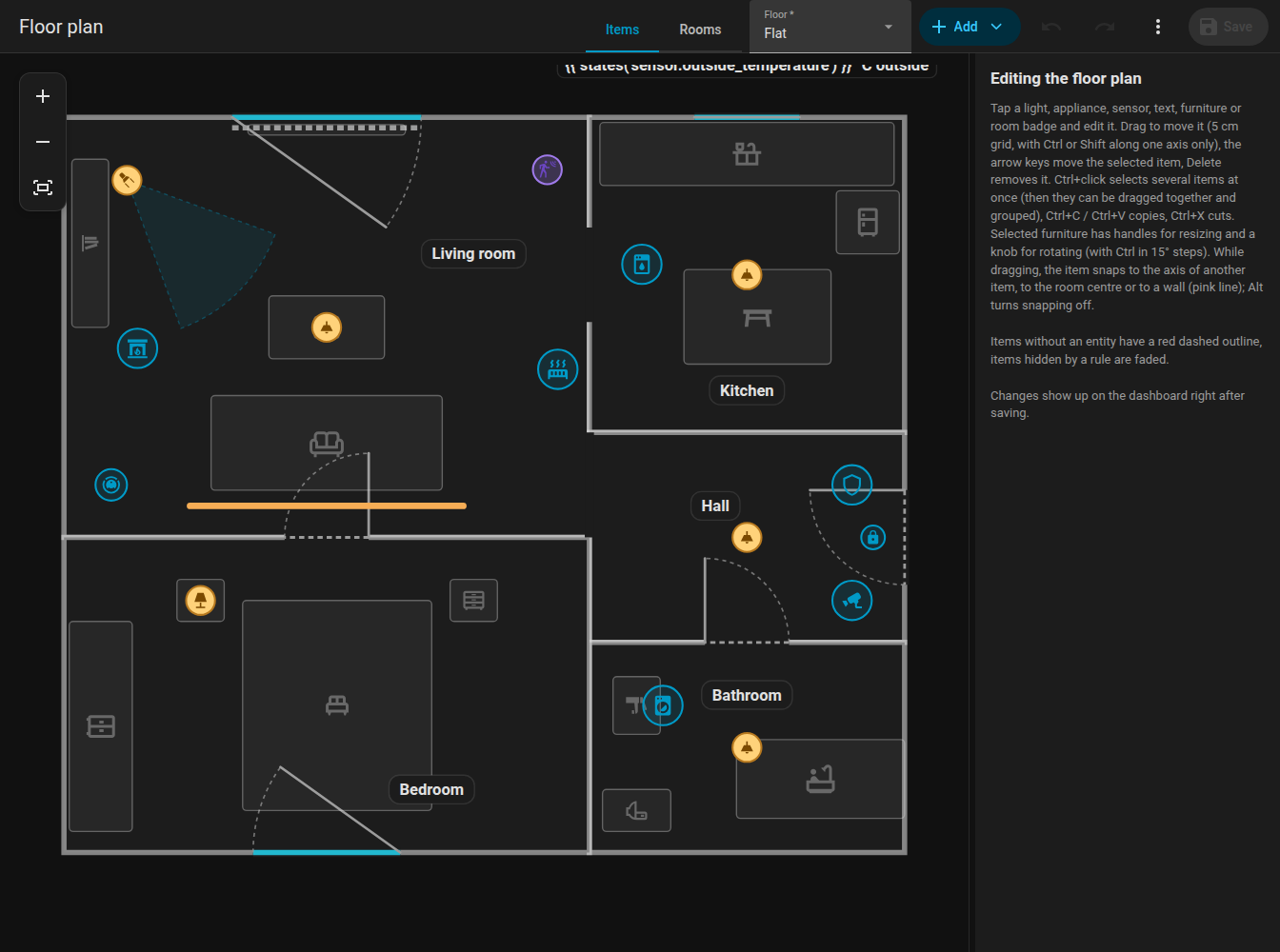The image size is (1280, 952).
Task: Select the kitchen dining table furniture
Action: 757,317
